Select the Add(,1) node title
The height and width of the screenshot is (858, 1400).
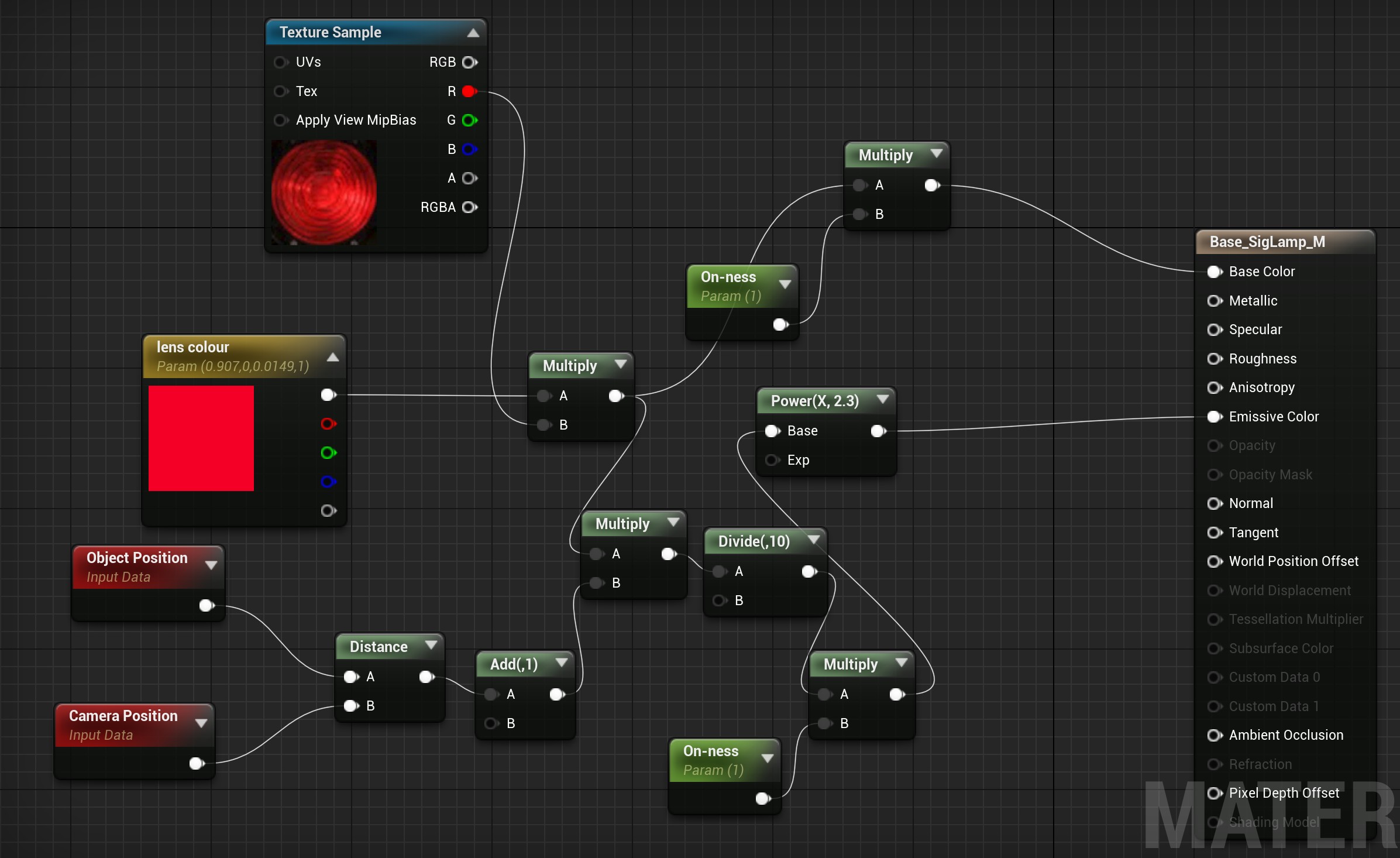pyautogui.click(x=514, y=664)
